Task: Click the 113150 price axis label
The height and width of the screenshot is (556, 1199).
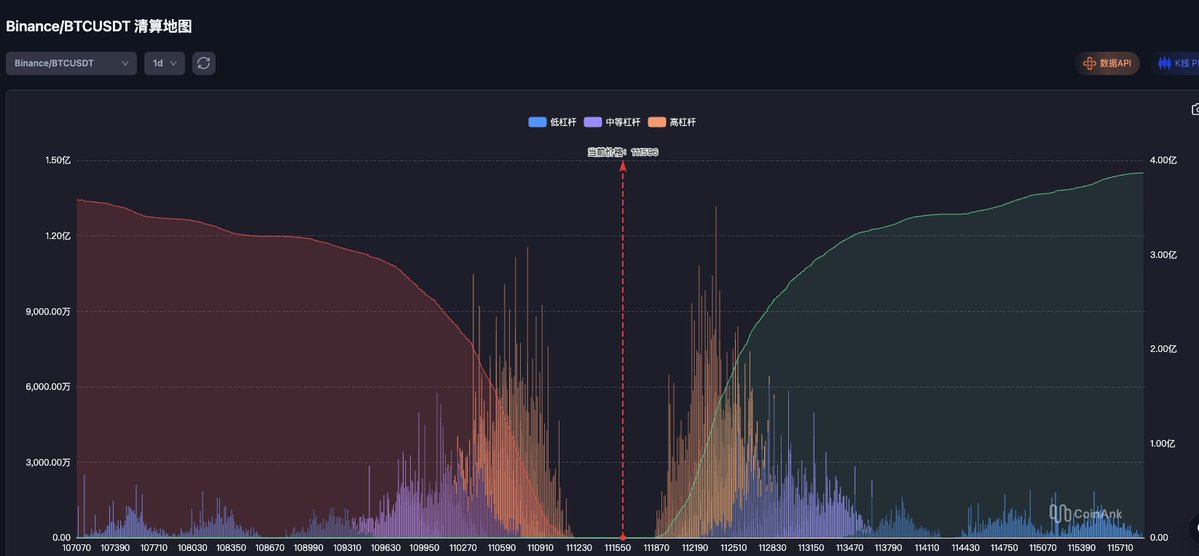Action: (811, 548)
